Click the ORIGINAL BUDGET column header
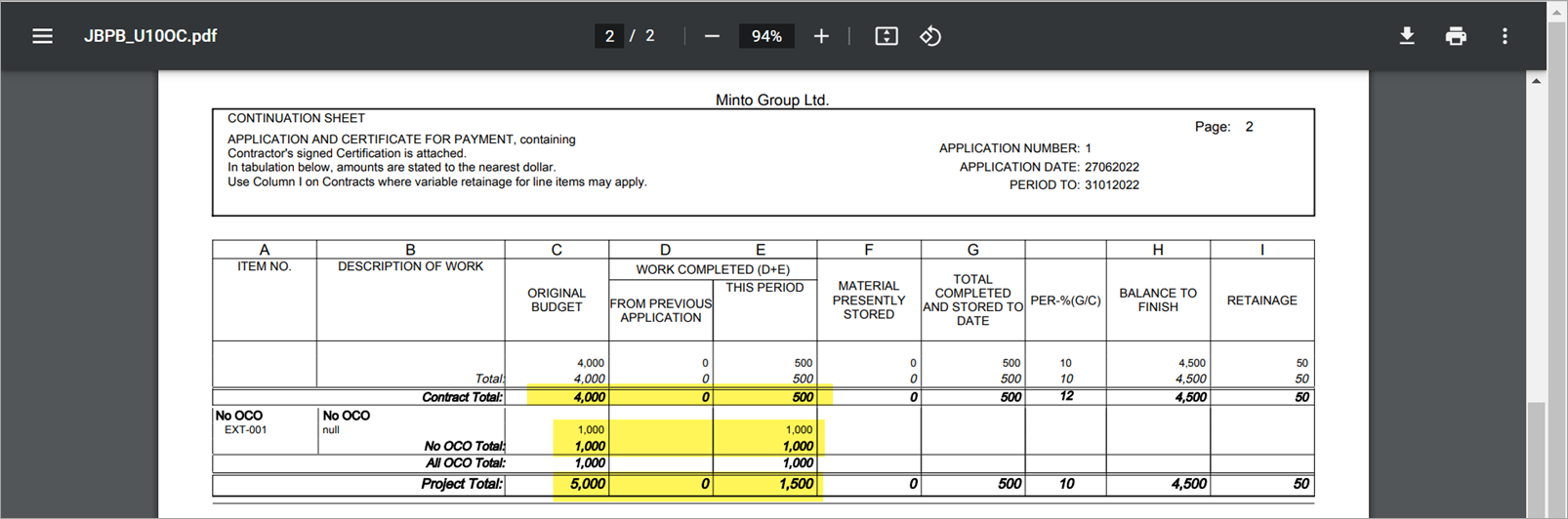This screenshot has height=519, width=1568. click(557, 299)
